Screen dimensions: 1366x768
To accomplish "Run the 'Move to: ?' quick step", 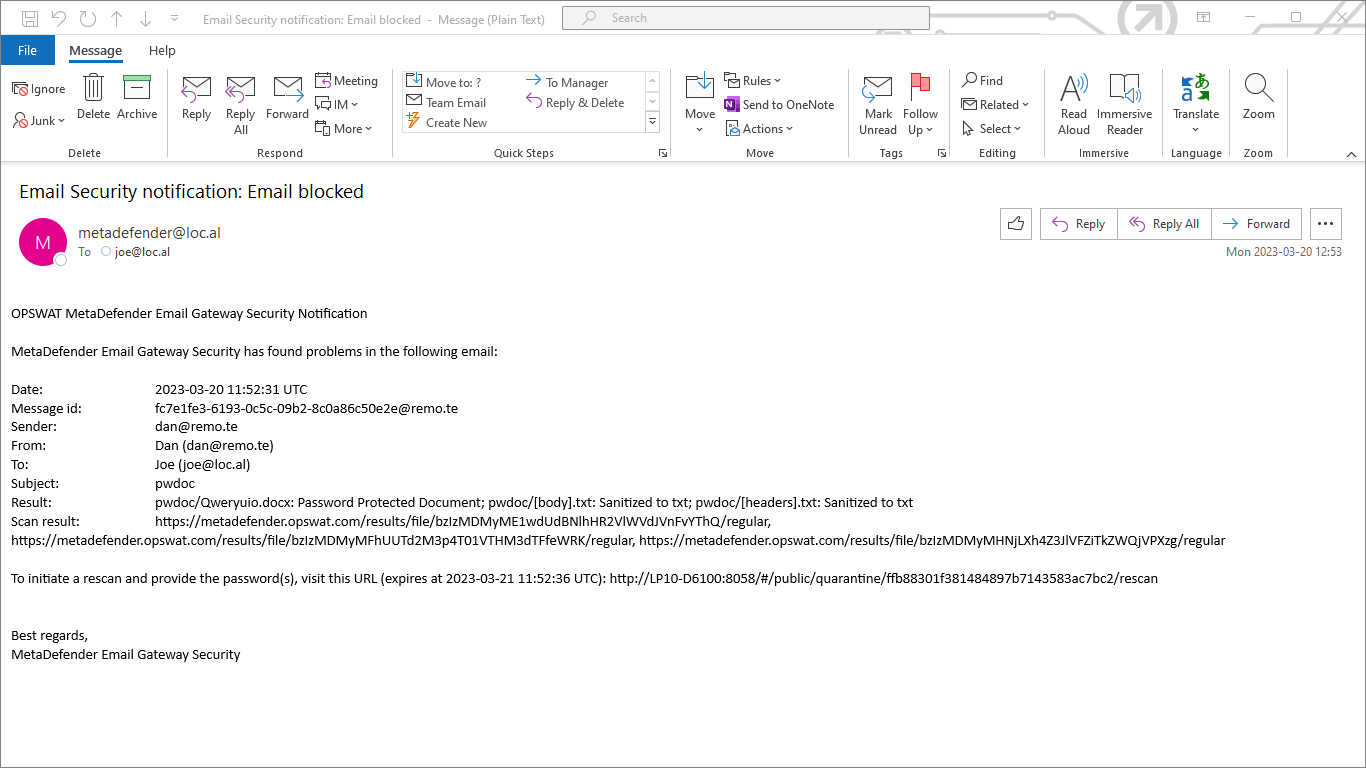I will [444, 83].
